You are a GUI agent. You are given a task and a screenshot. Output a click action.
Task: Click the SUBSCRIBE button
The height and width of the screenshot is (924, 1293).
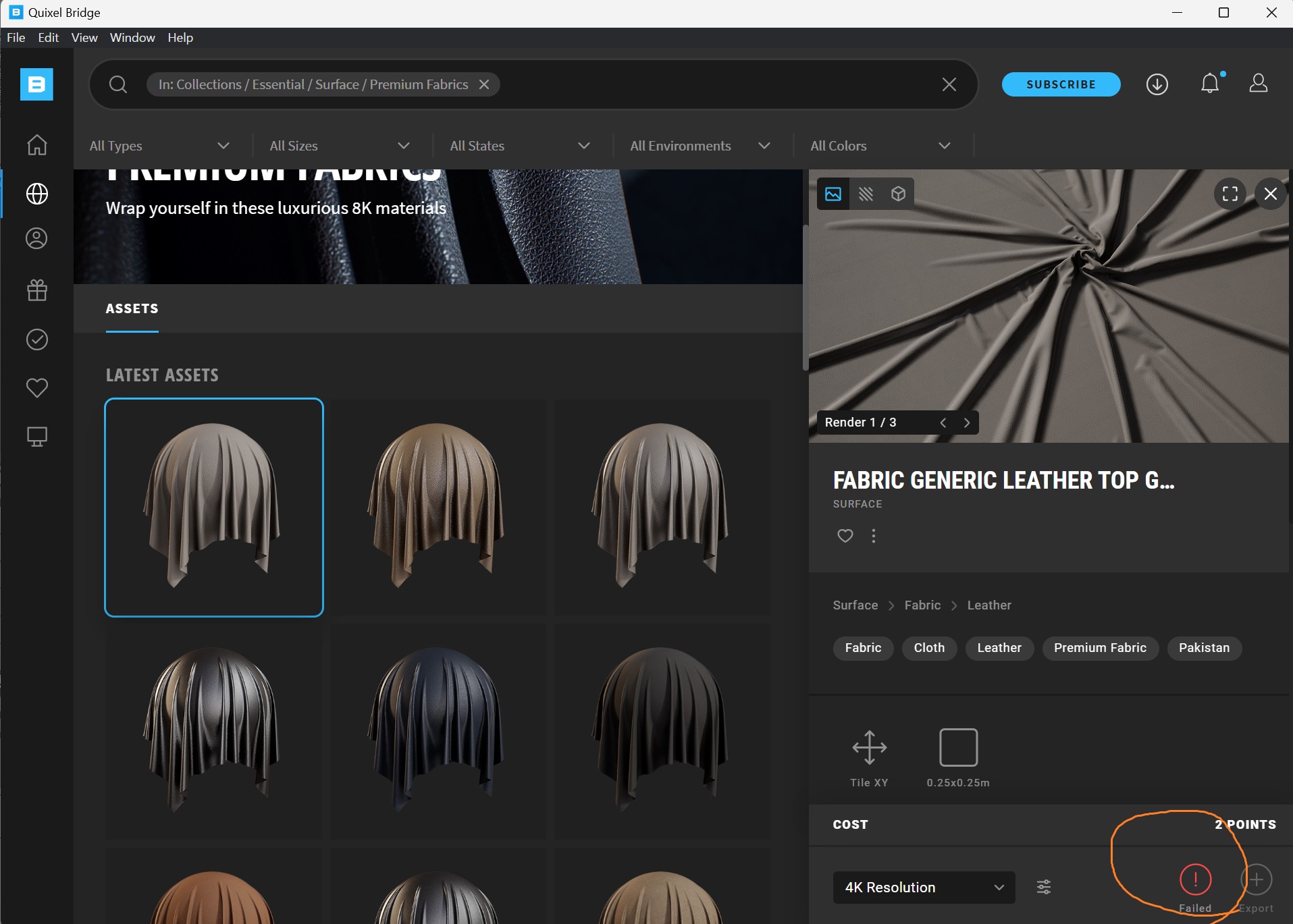1061,84
